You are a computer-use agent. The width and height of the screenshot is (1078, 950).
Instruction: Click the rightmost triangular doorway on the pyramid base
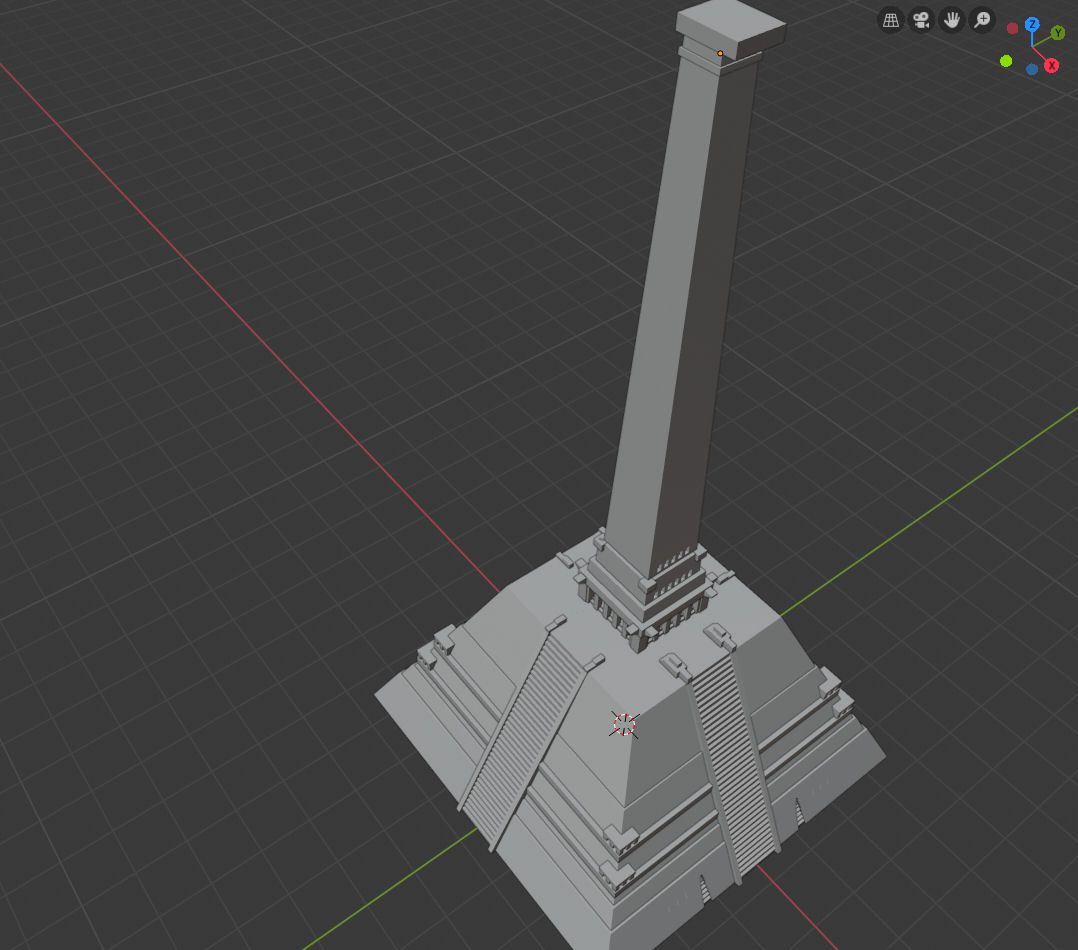pyautogui.click(x=798, y=811)
